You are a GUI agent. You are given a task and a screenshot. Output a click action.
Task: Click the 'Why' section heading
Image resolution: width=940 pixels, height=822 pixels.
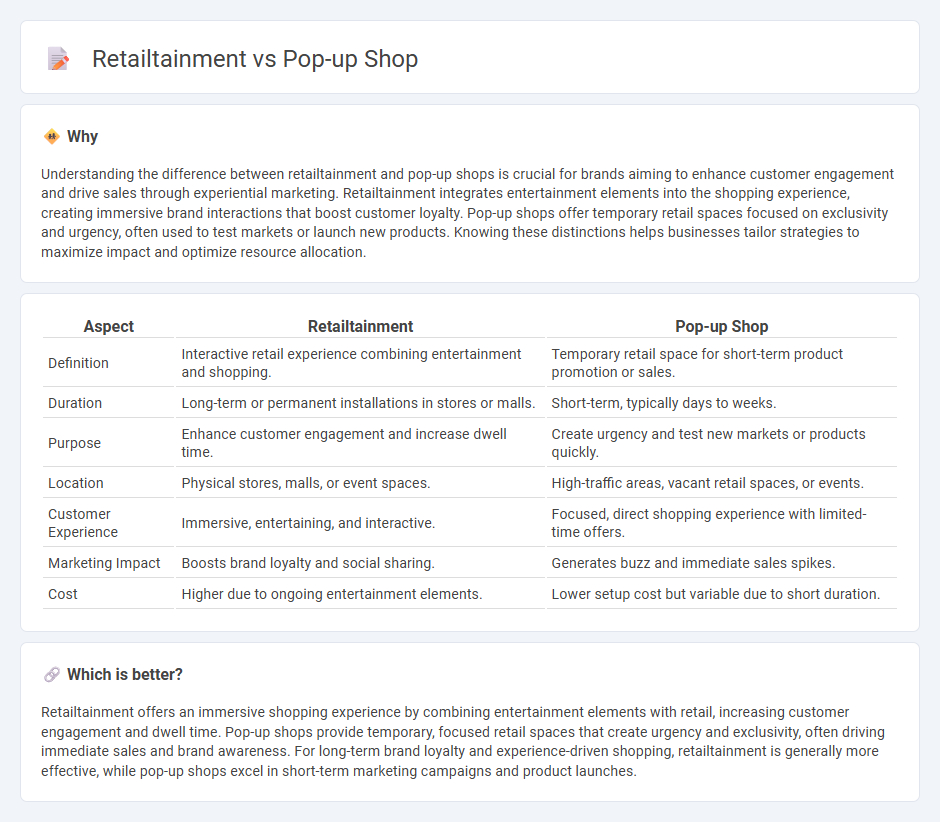tap(83, 137)
